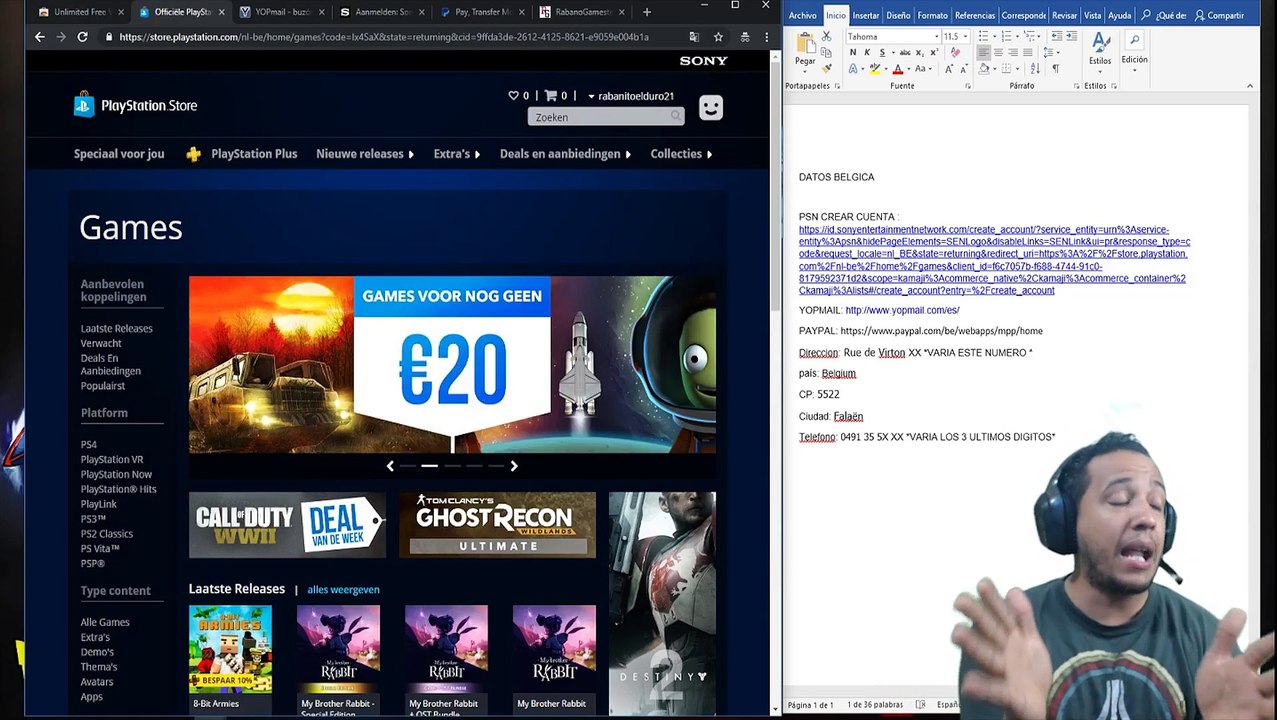Select the Format Painter brush icon
Screen dimensions: 1277x720
[x=827, y=69]
